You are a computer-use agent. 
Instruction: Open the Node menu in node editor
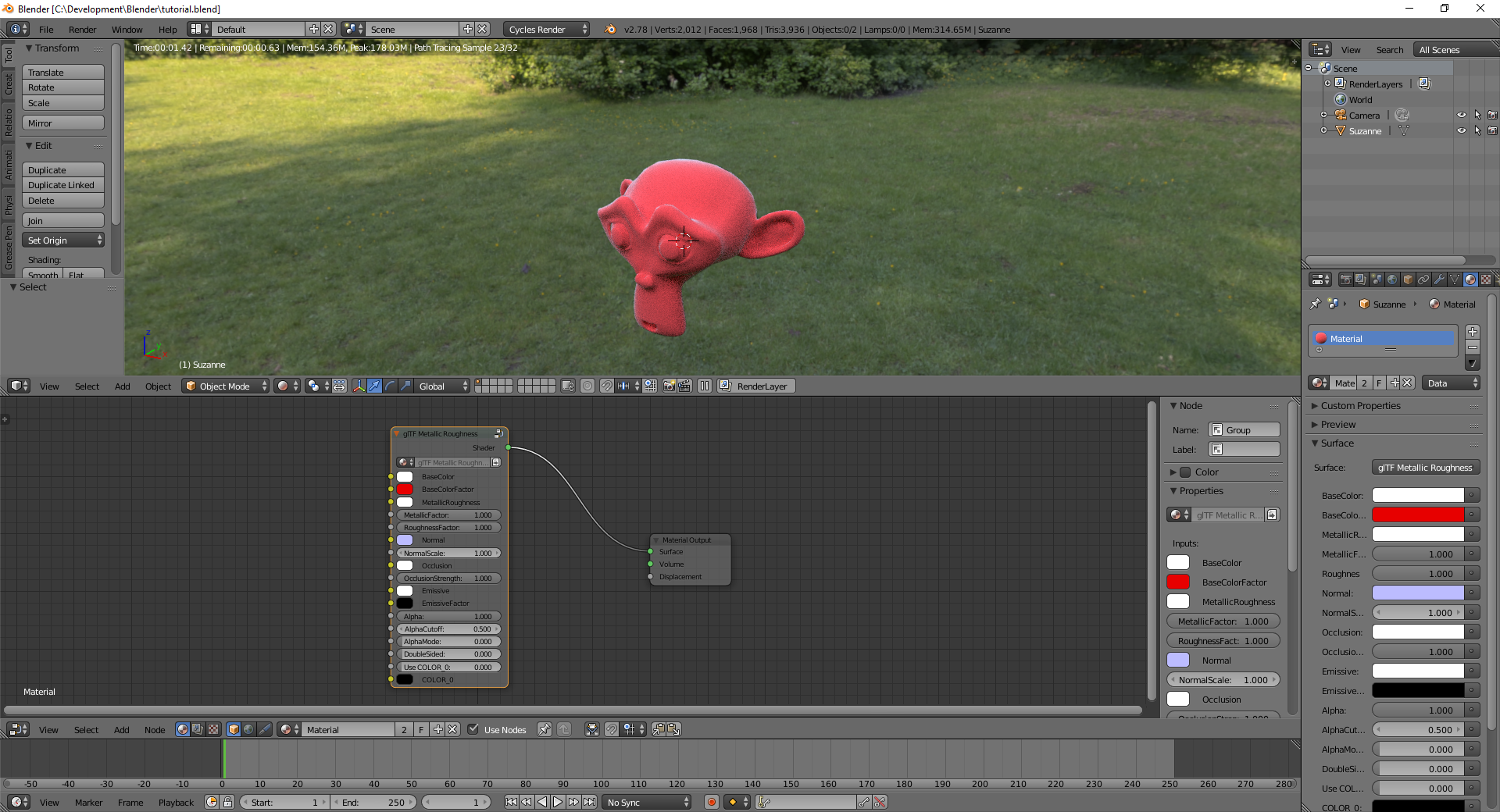point(155,729)
